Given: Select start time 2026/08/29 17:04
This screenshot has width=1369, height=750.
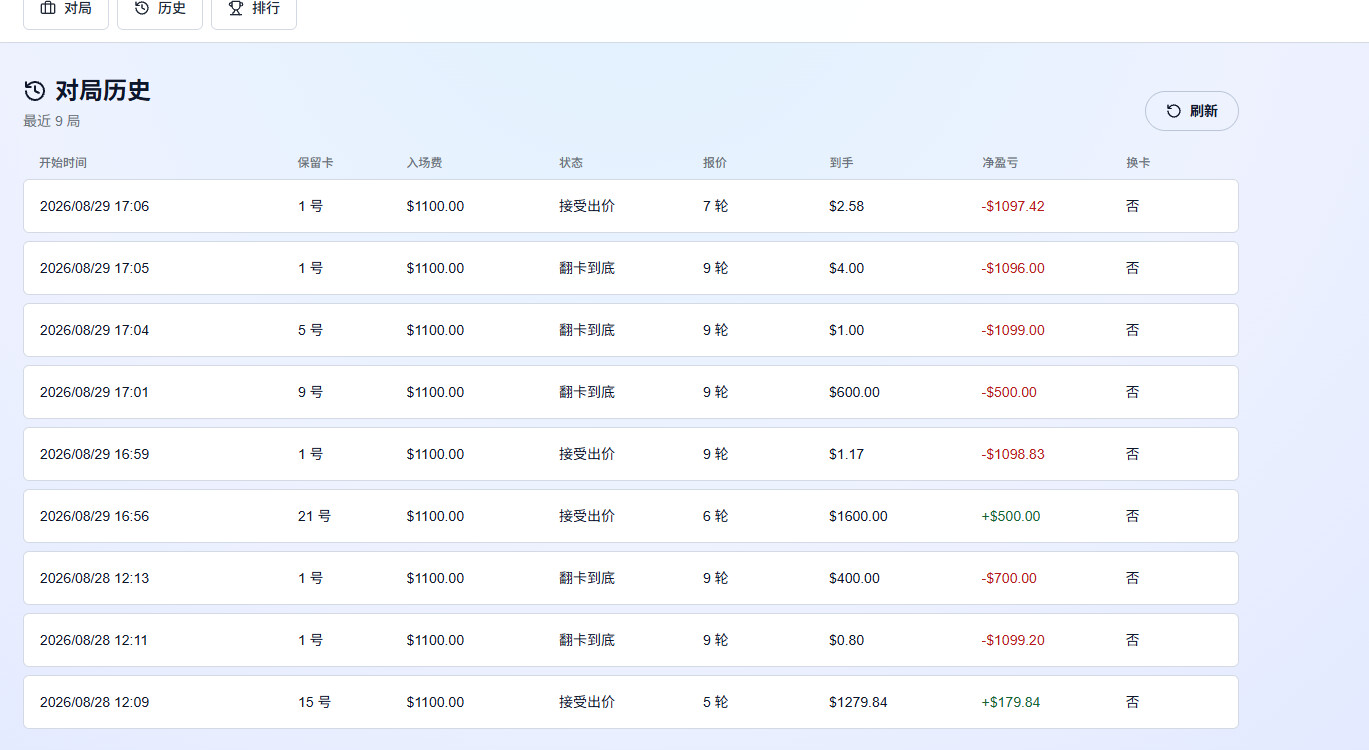Looking at the screenshot, I should 94,330.
